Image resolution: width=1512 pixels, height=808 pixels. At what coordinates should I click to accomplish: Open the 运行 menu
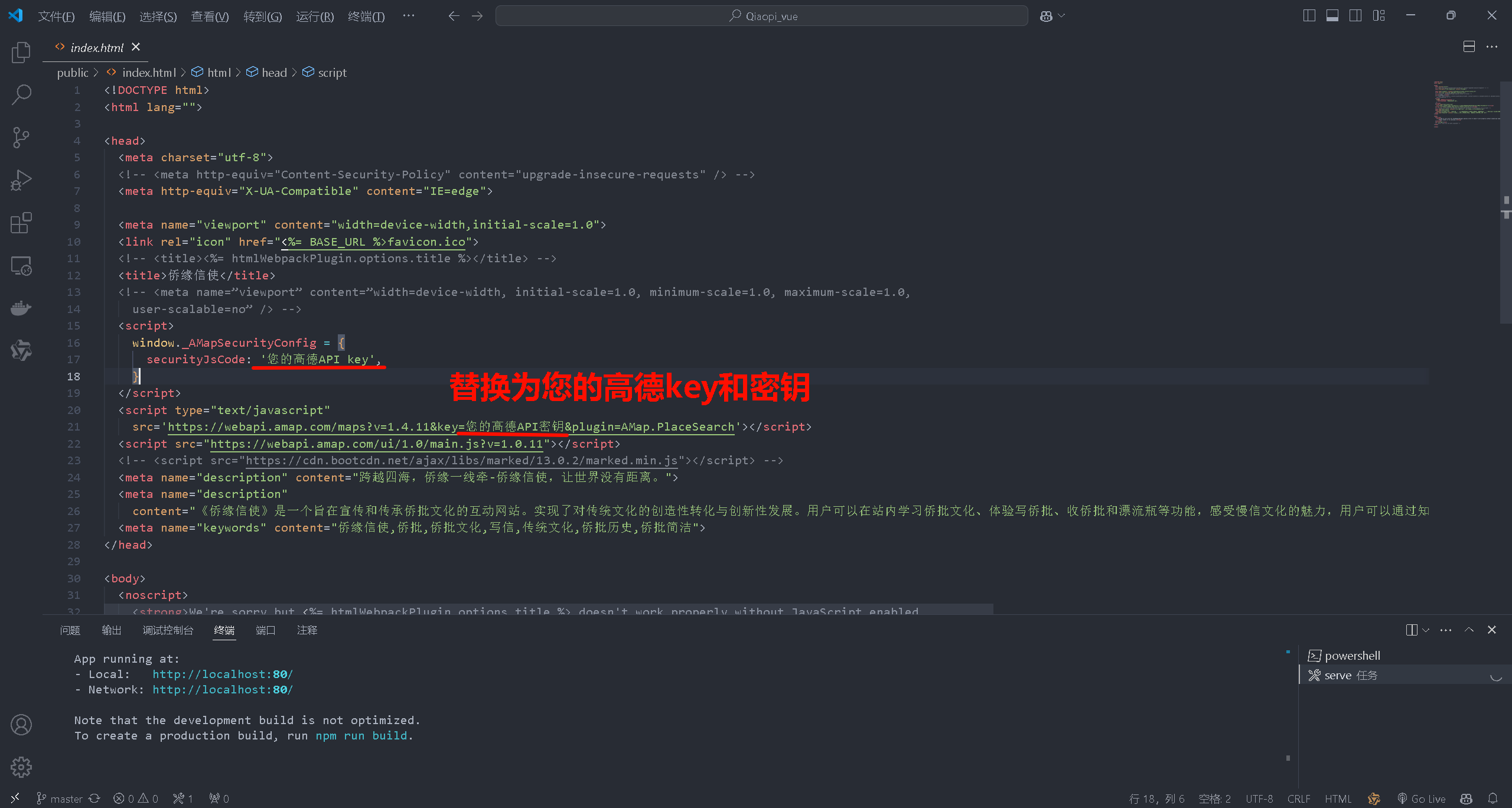[x=314, y=16]
